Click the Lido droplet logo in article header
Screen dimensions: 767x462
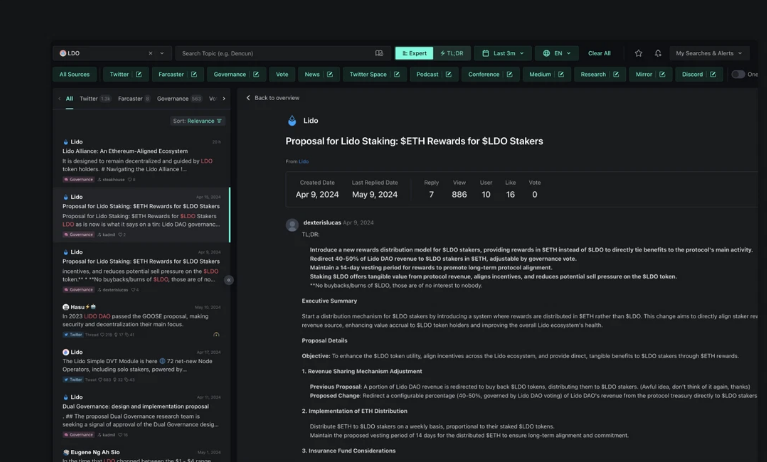point(292,120)
